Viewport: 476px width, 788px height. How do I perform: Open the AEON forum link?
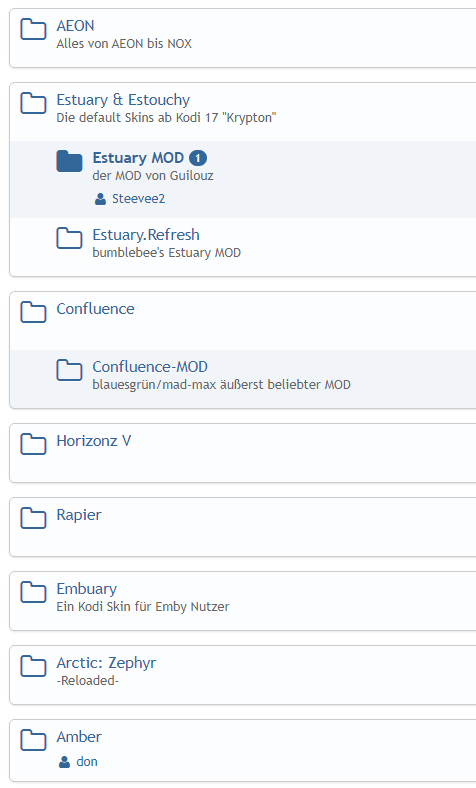(x=75, y=26)
